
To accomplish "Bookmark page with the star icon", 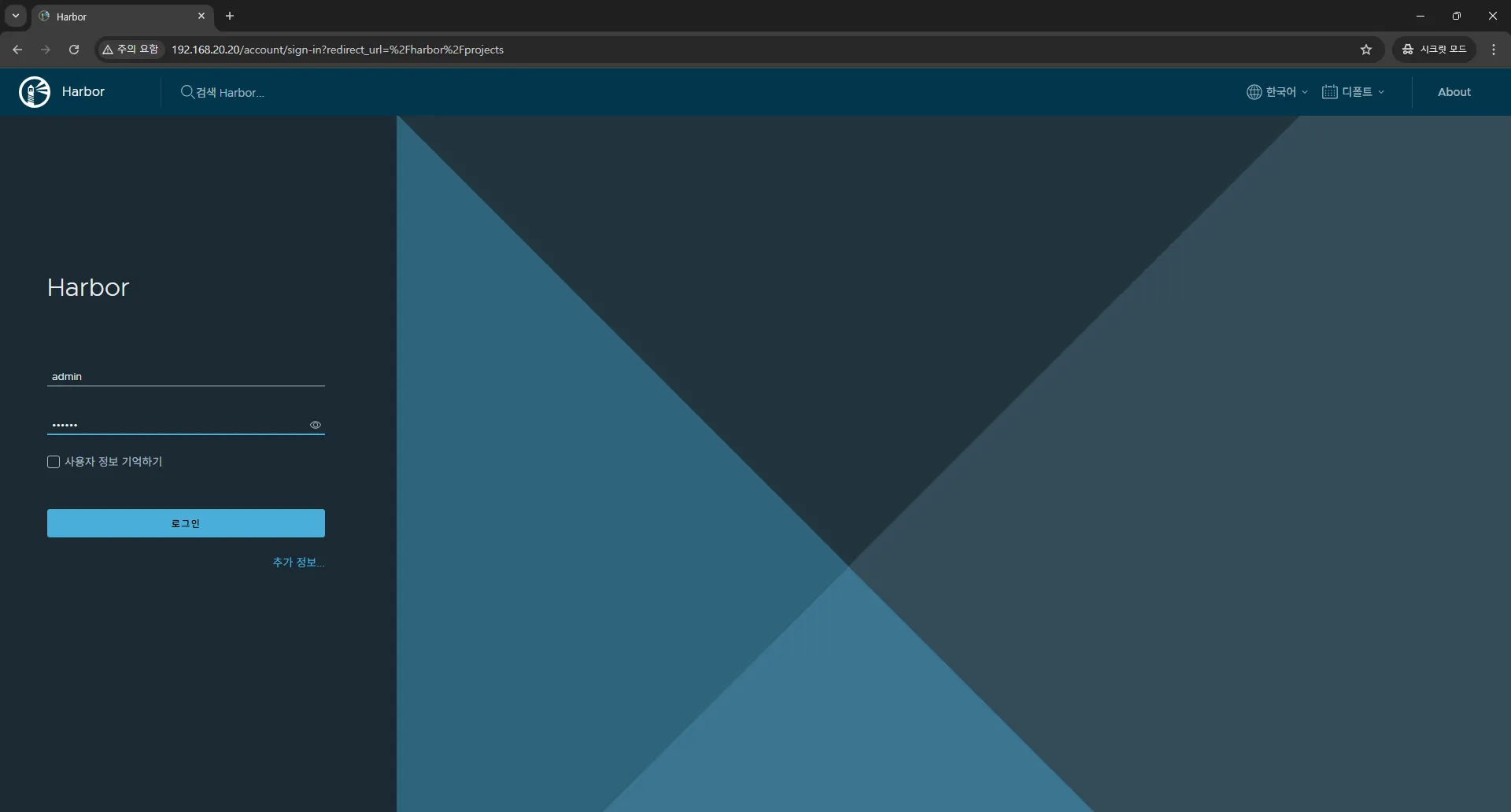I will 1366,50.
